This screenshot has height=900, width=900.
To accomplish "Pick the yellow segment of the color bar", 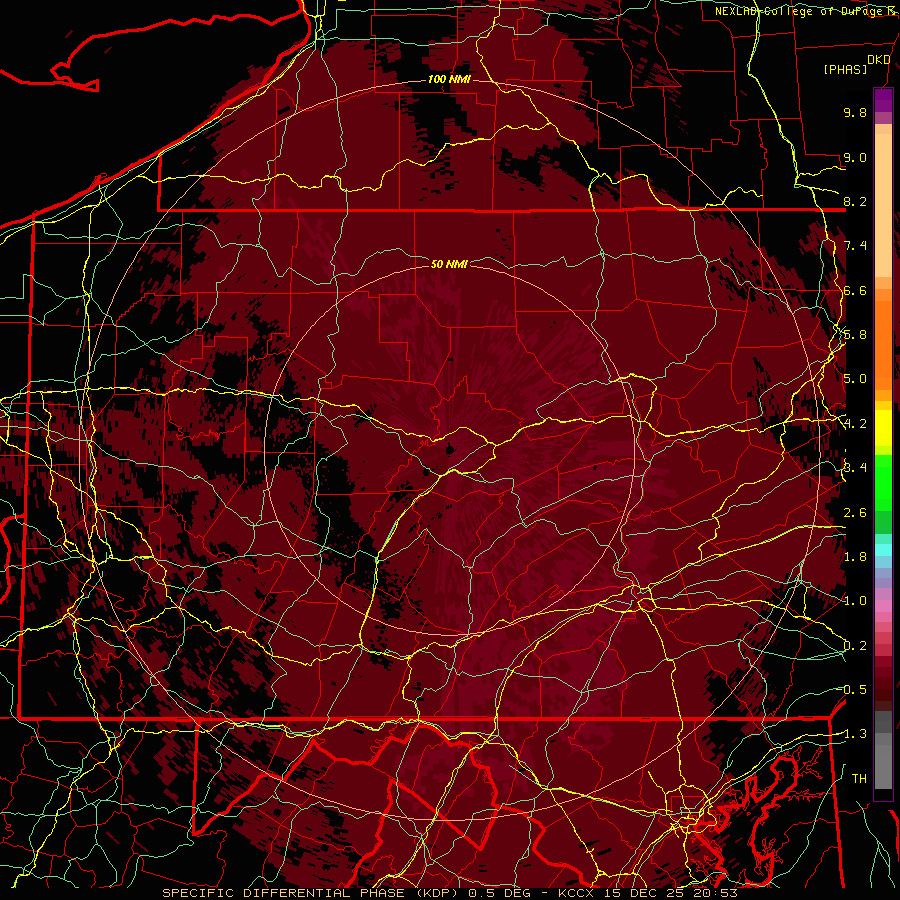I will [x=883, y=428].
